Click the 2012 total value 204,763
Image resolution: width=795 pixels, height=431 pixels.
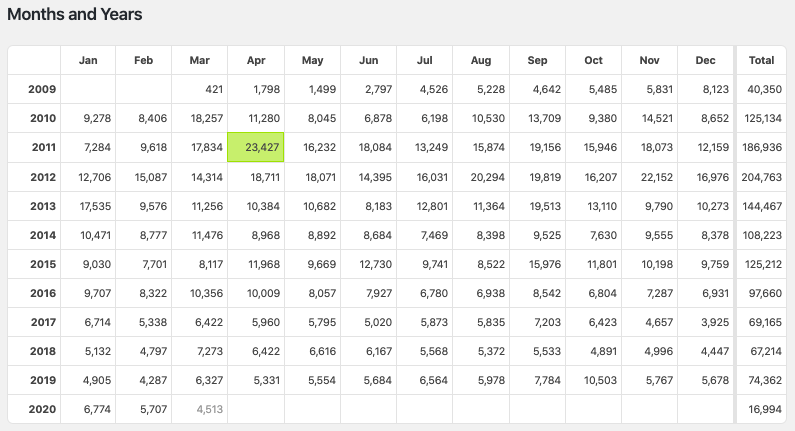pyautogui.click(x=762, y=176)
